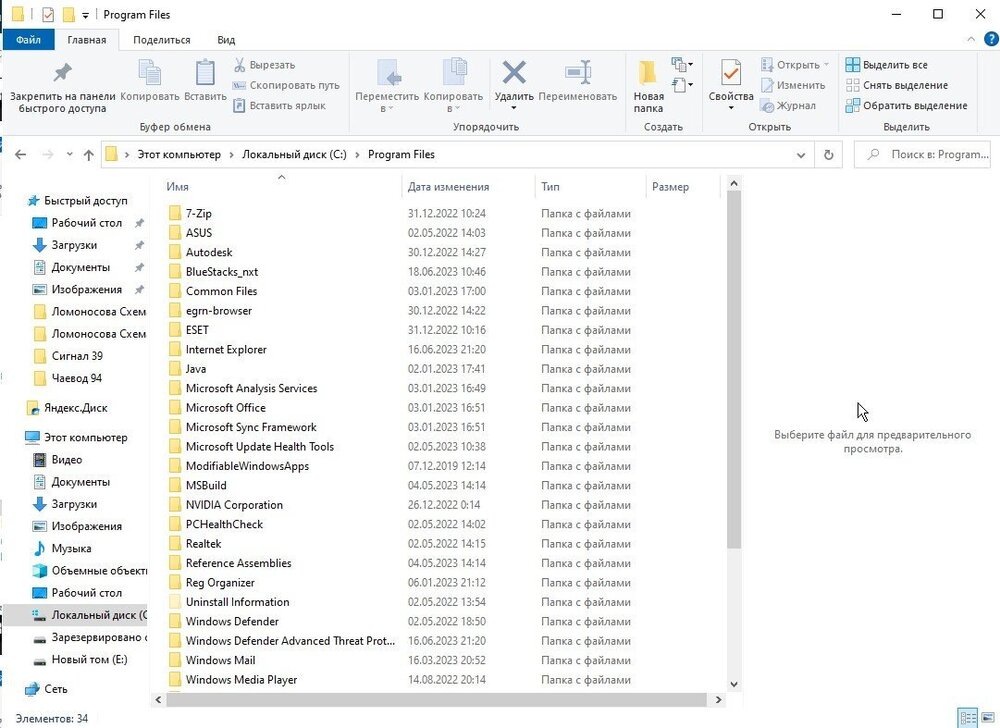Click the New folder icon
Viewport: 1000px width, 728px height.
[x=648, y=72]
